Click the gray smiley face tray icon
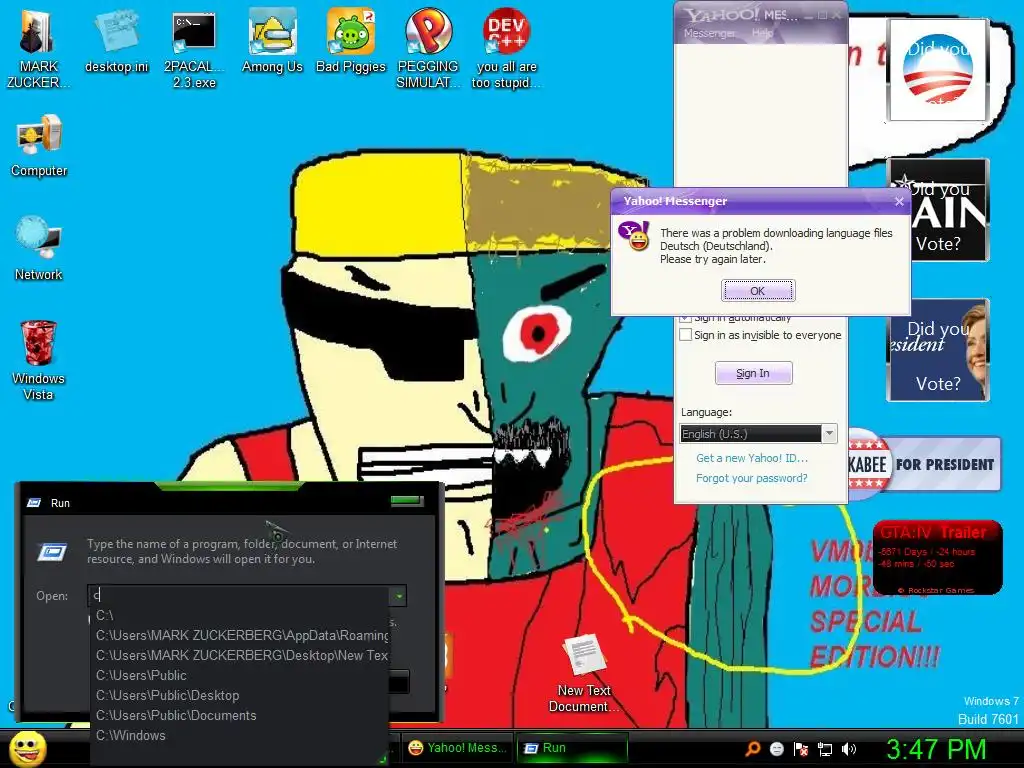Viewport: 1024px width, 768px height. coord(776,749)
